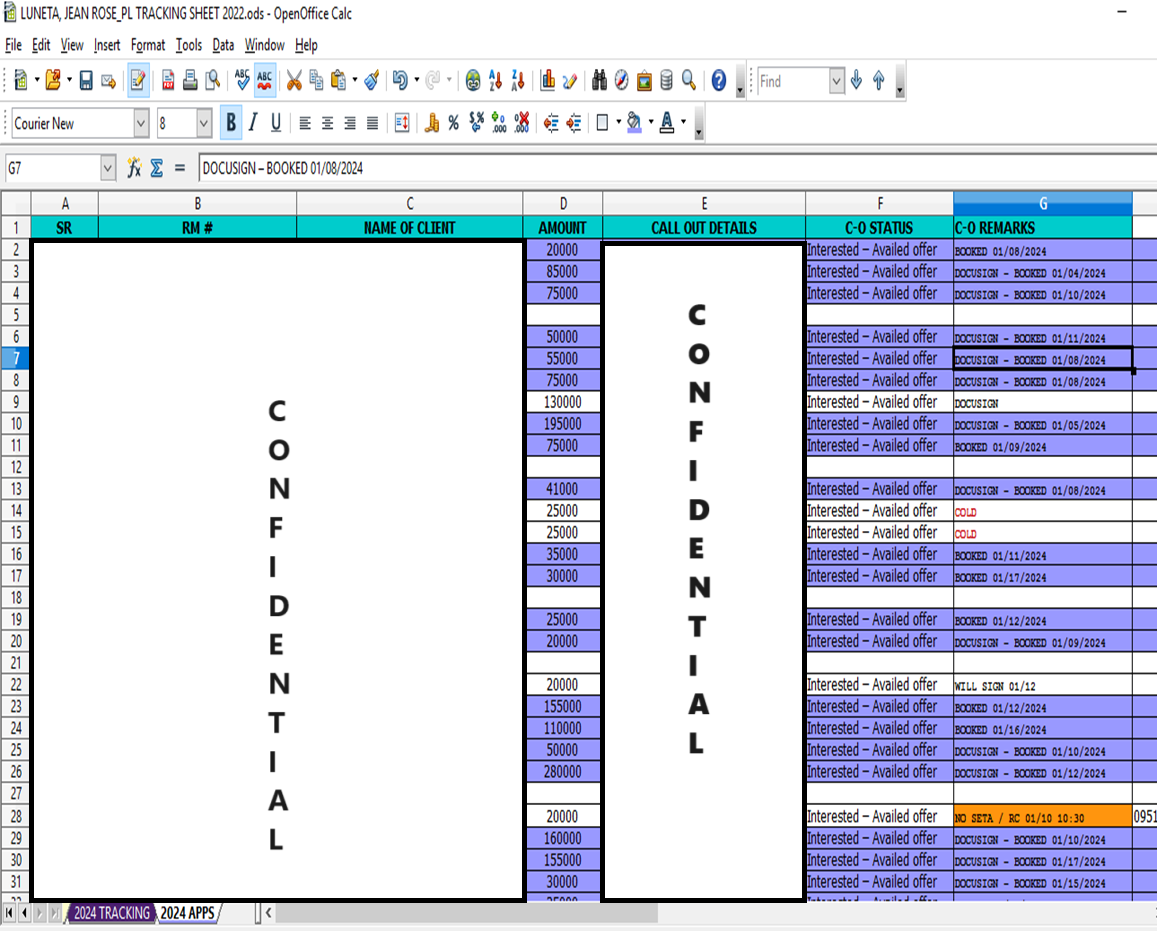Apply Background Color paint bucket
Viewport: 1157px width, 931px height.
point(635,123)
